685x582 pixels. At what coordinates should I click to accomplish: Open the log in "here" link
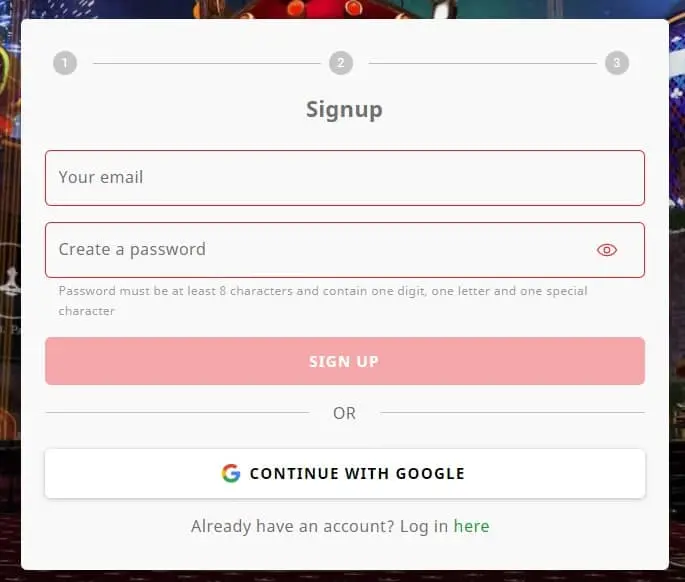click(471, 526)
